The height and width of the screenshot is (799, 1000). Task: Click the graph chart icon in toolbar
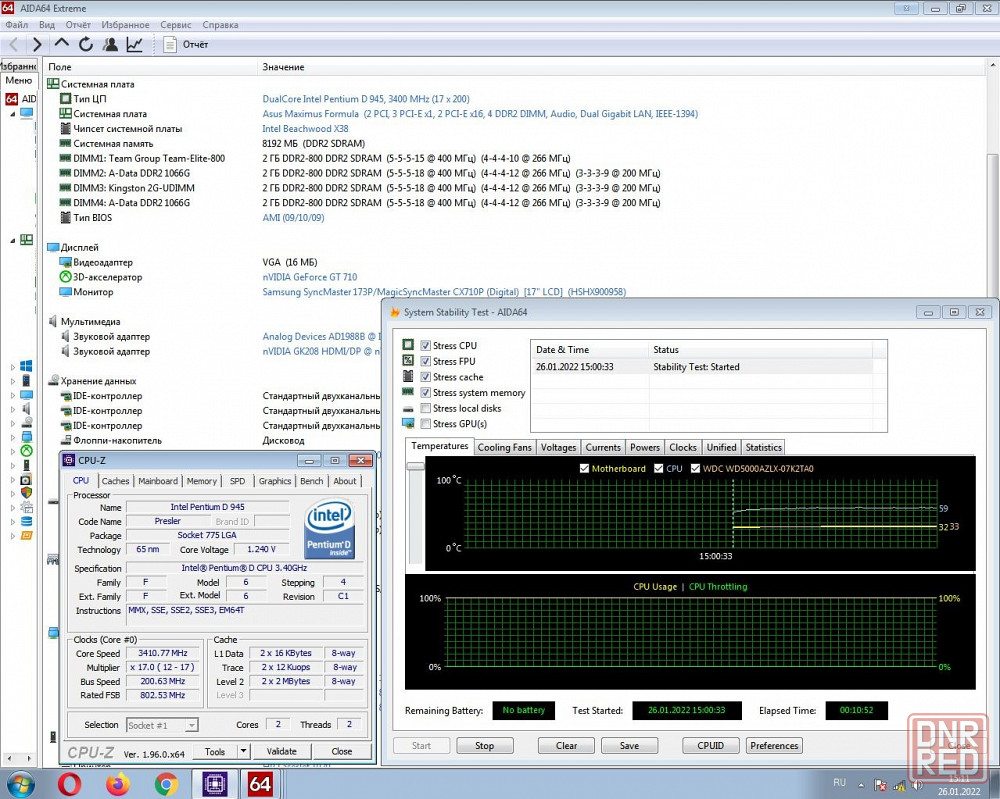pos(134,44)
